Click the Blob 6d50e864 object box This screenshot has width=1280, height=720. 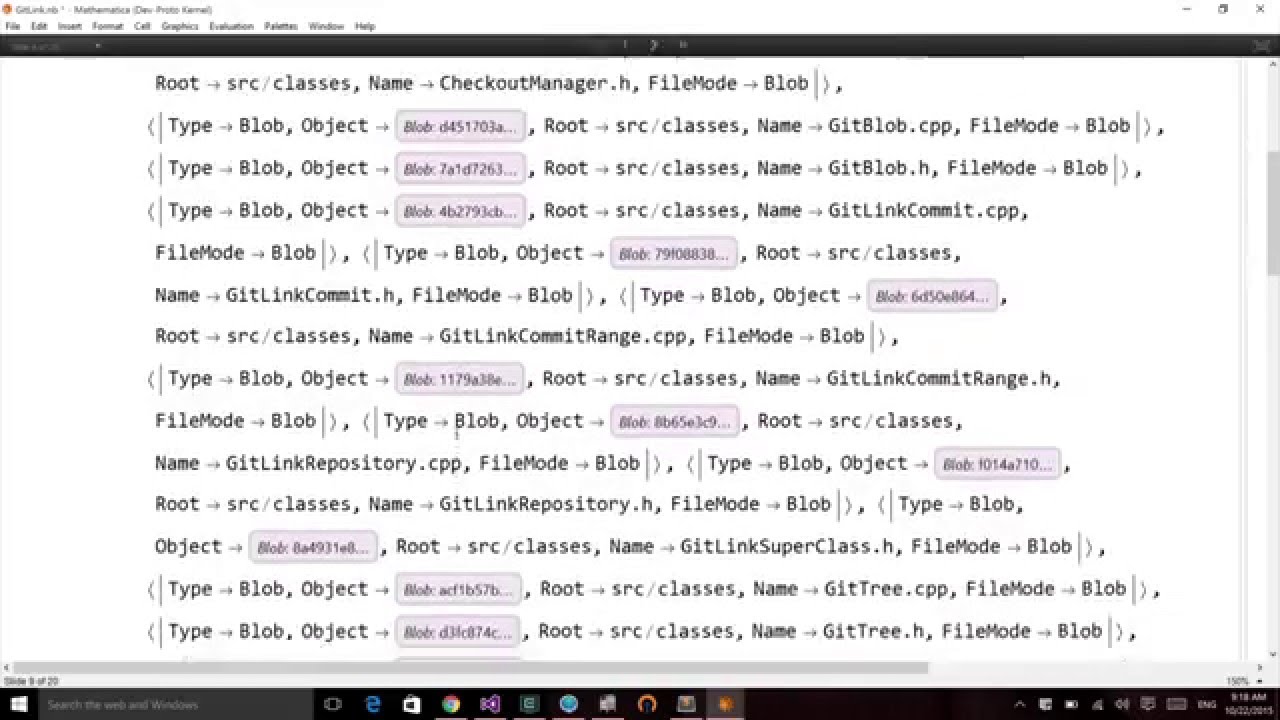pyautogui.click(x=933, y=296)
